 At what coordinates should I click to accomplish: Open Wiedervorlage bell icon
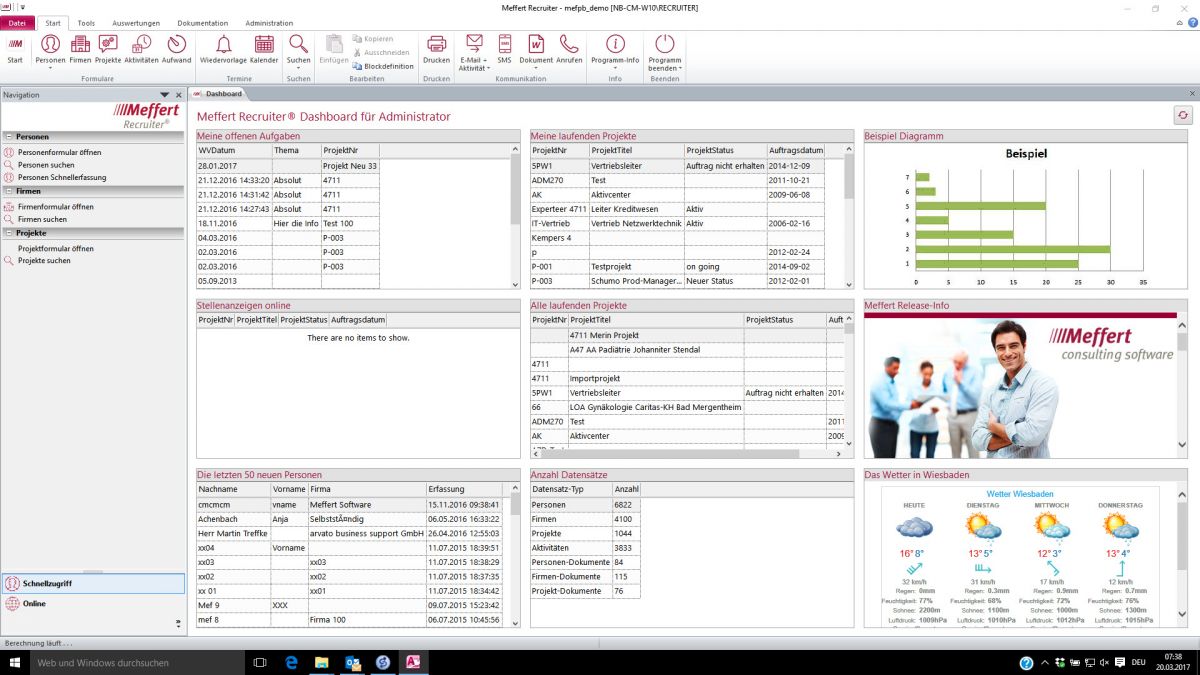tap(224, 49)
